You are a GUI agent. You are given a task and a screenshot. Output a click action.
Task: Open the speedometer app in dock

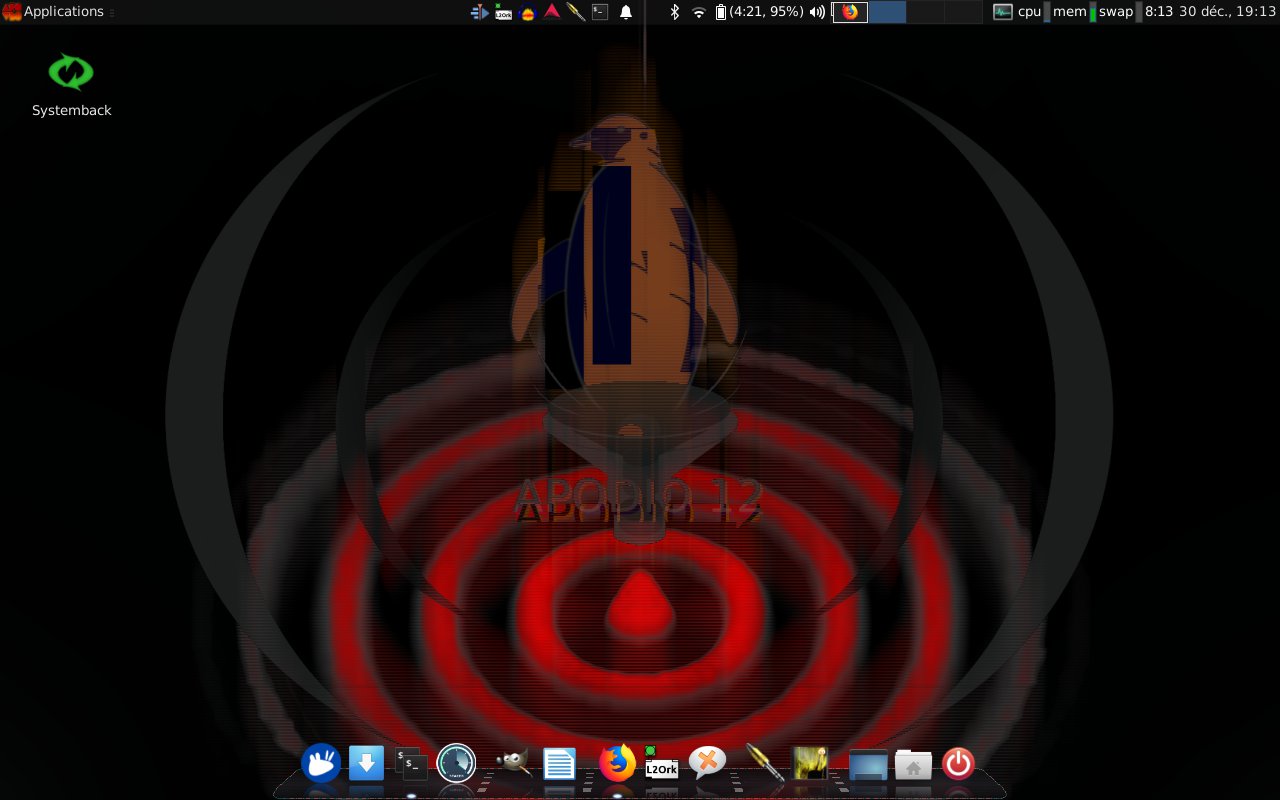coord(456,764)
